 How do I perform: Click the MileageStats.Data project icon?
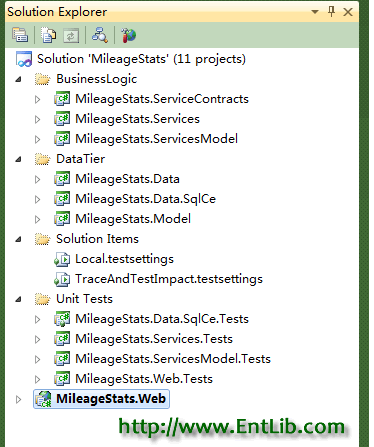pyautogui.click(x=62, y=179)
